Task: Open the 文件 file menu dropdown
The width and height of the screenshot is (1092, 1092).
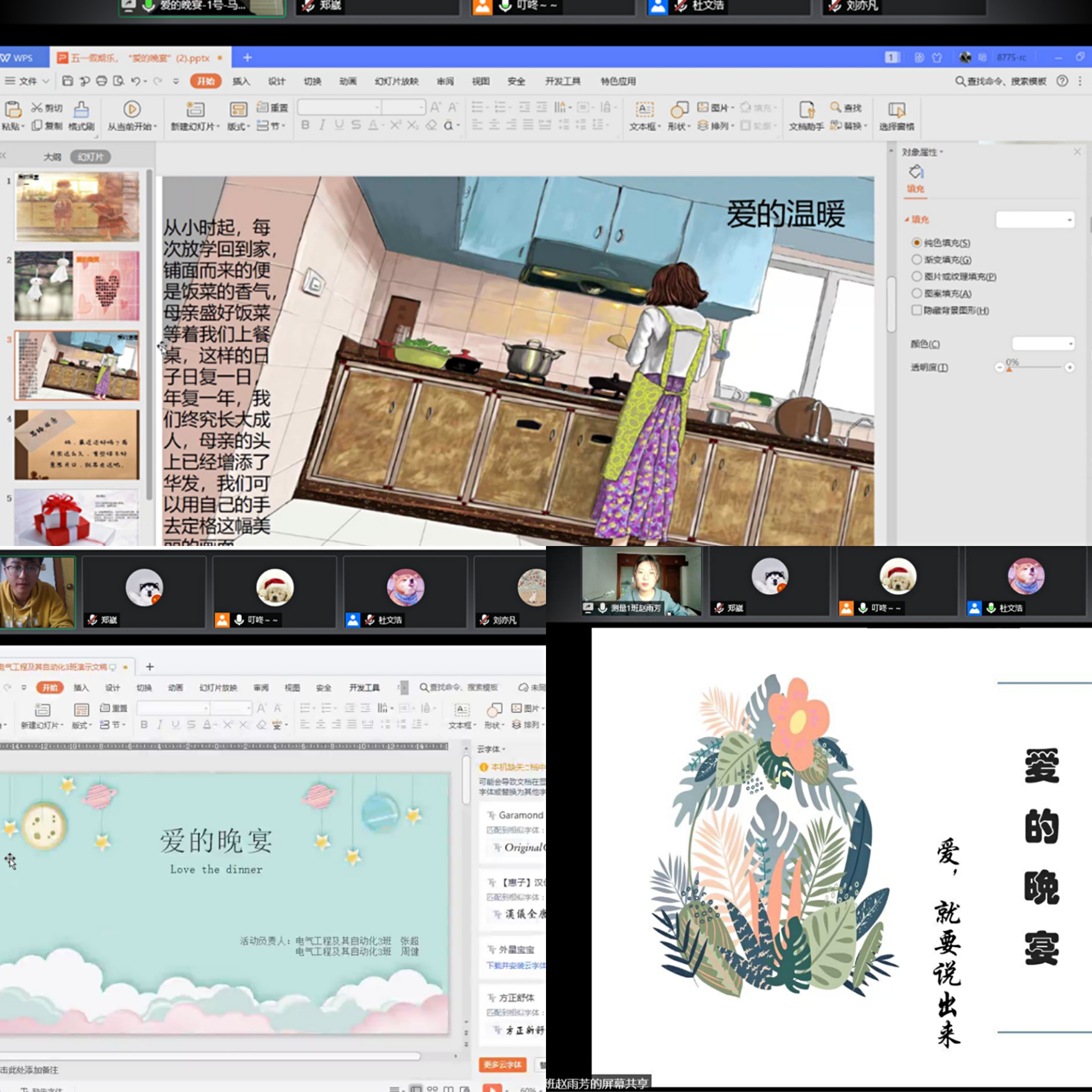Action: (x=27, y=82)
